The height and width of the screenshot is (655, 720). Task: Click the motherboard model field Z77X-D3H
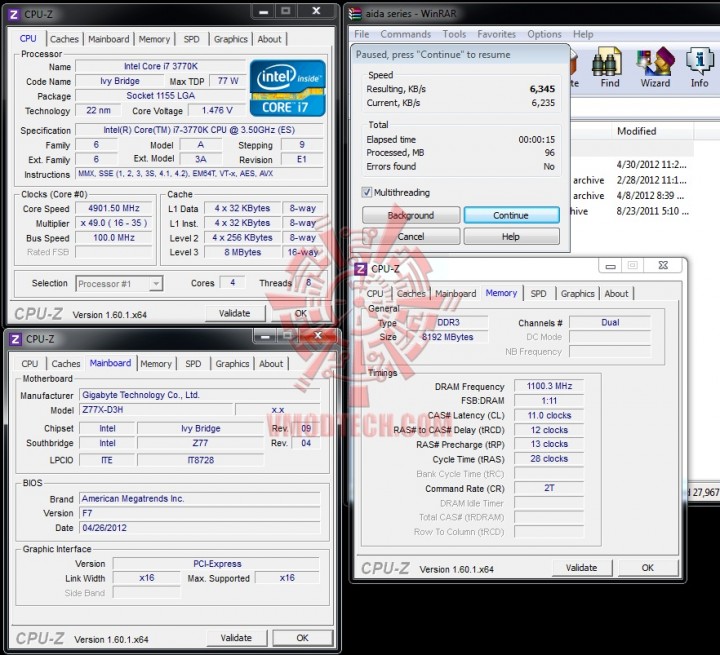click(x=157, y=410)
